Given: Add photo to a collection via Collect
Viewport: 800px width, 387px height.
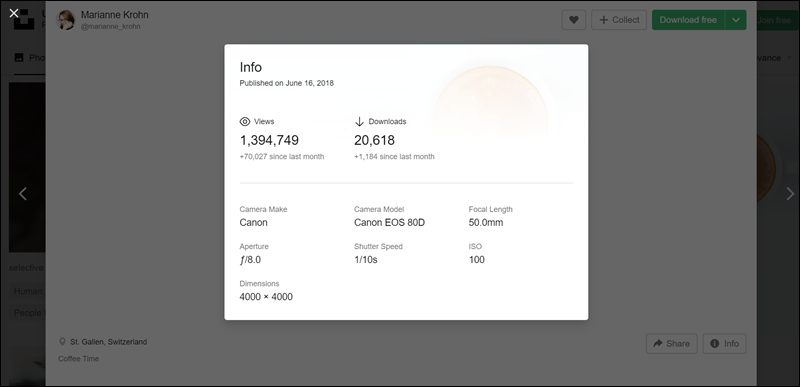Looking at the screenshot, I should [x=619, y=20].
